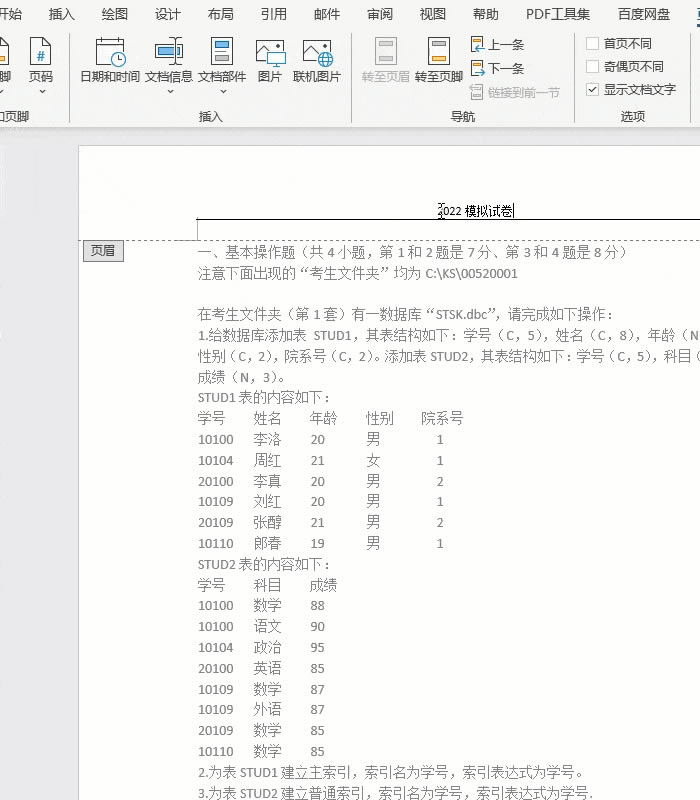Expand the 页码 dropdown arrow

[40, 92]
